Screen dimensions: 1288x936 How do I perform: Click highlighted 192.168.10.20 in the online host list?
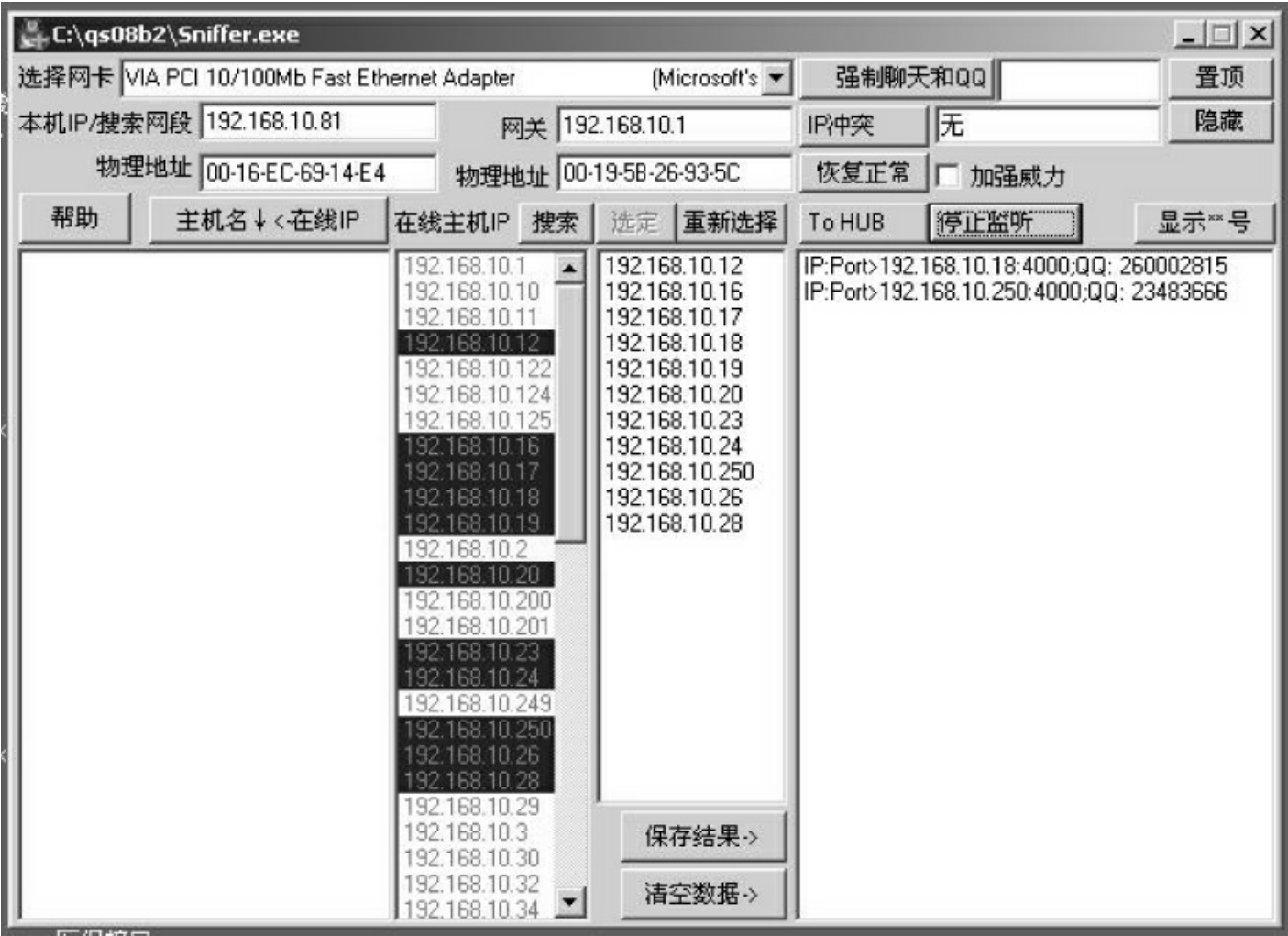point(477,575)
